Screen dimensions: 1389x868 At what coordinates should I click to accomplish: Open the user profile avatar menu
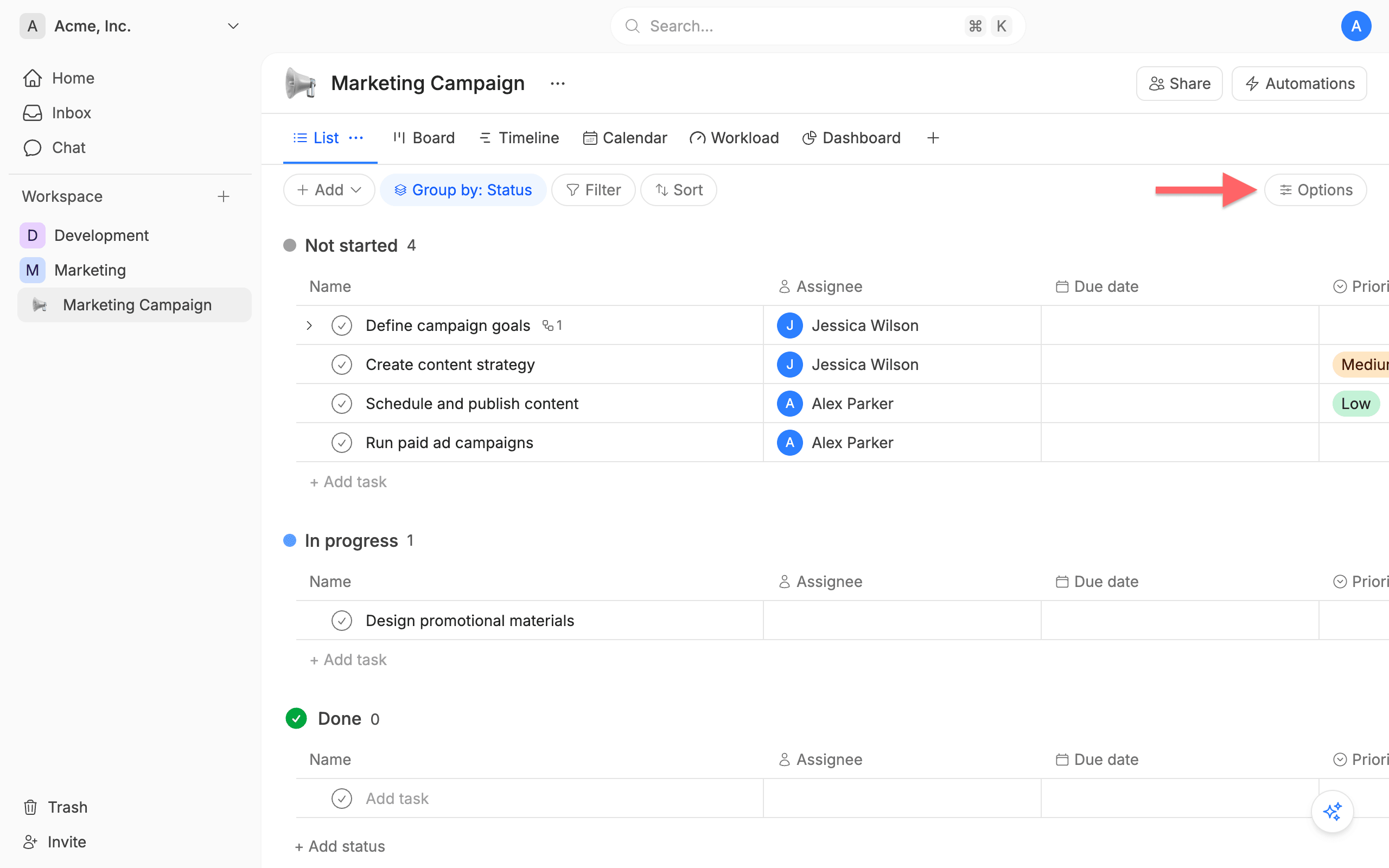1356,26
